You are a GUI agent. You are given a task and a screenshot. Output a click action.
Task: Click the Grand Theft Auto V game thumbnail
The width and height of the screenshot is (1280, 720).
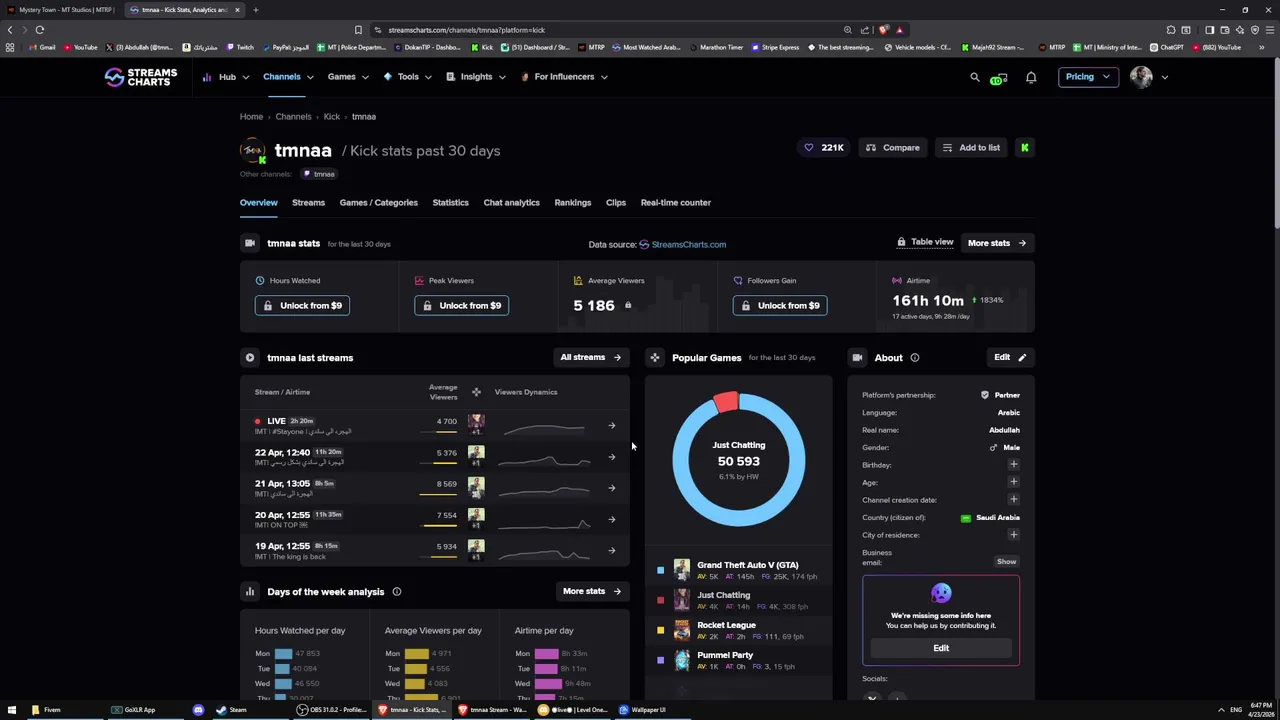click(682, 570)
